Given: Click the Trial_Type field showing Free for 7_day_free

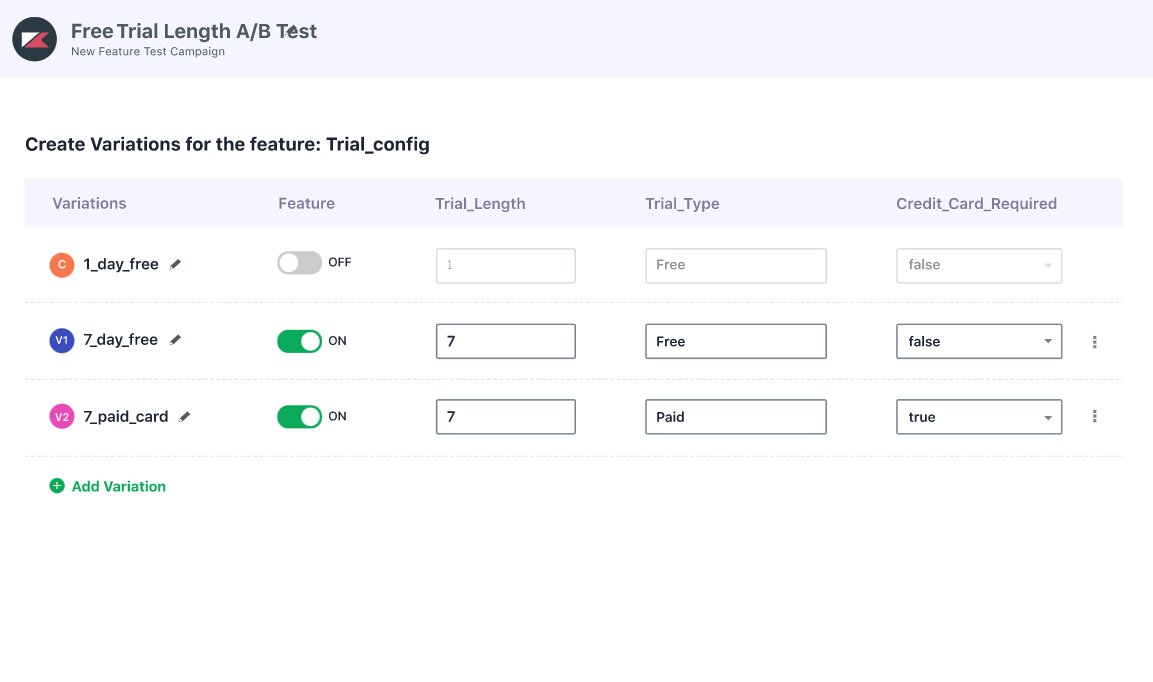Looking at the screenshot, I should click(x=736, y=341).
